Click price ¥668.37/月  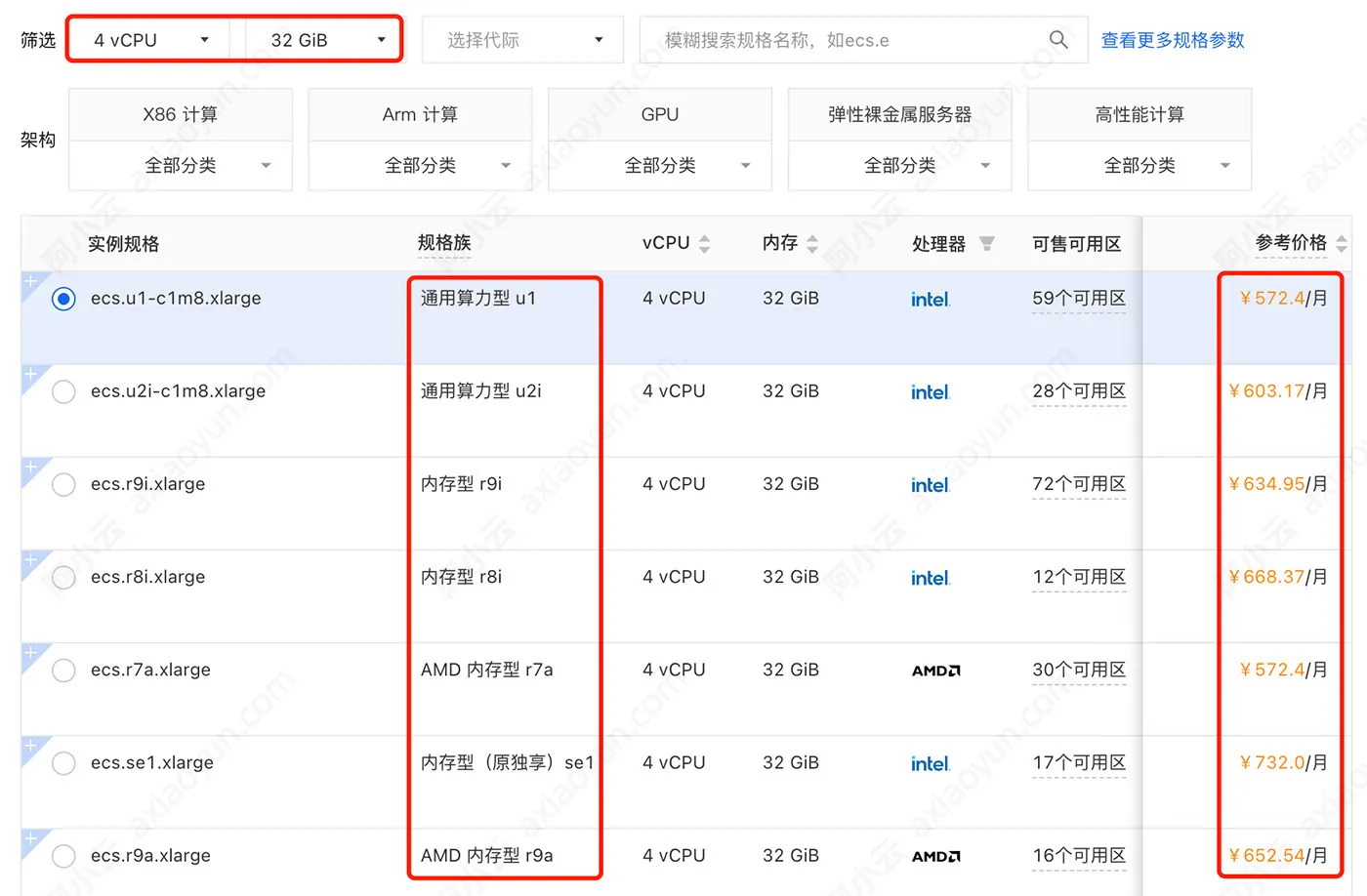pos(1278,577)
